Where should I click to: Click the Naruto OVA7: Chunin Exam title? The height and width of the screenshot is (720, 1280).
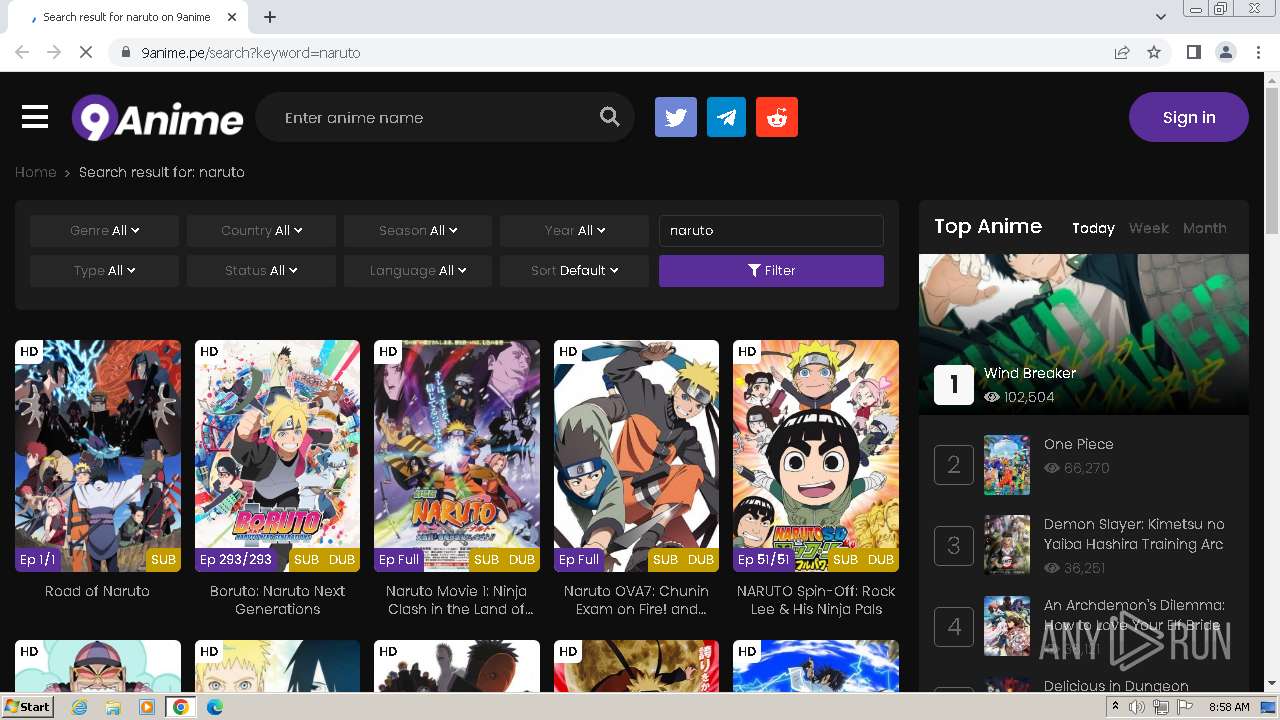pyautogui.click(x=636, y=600)
